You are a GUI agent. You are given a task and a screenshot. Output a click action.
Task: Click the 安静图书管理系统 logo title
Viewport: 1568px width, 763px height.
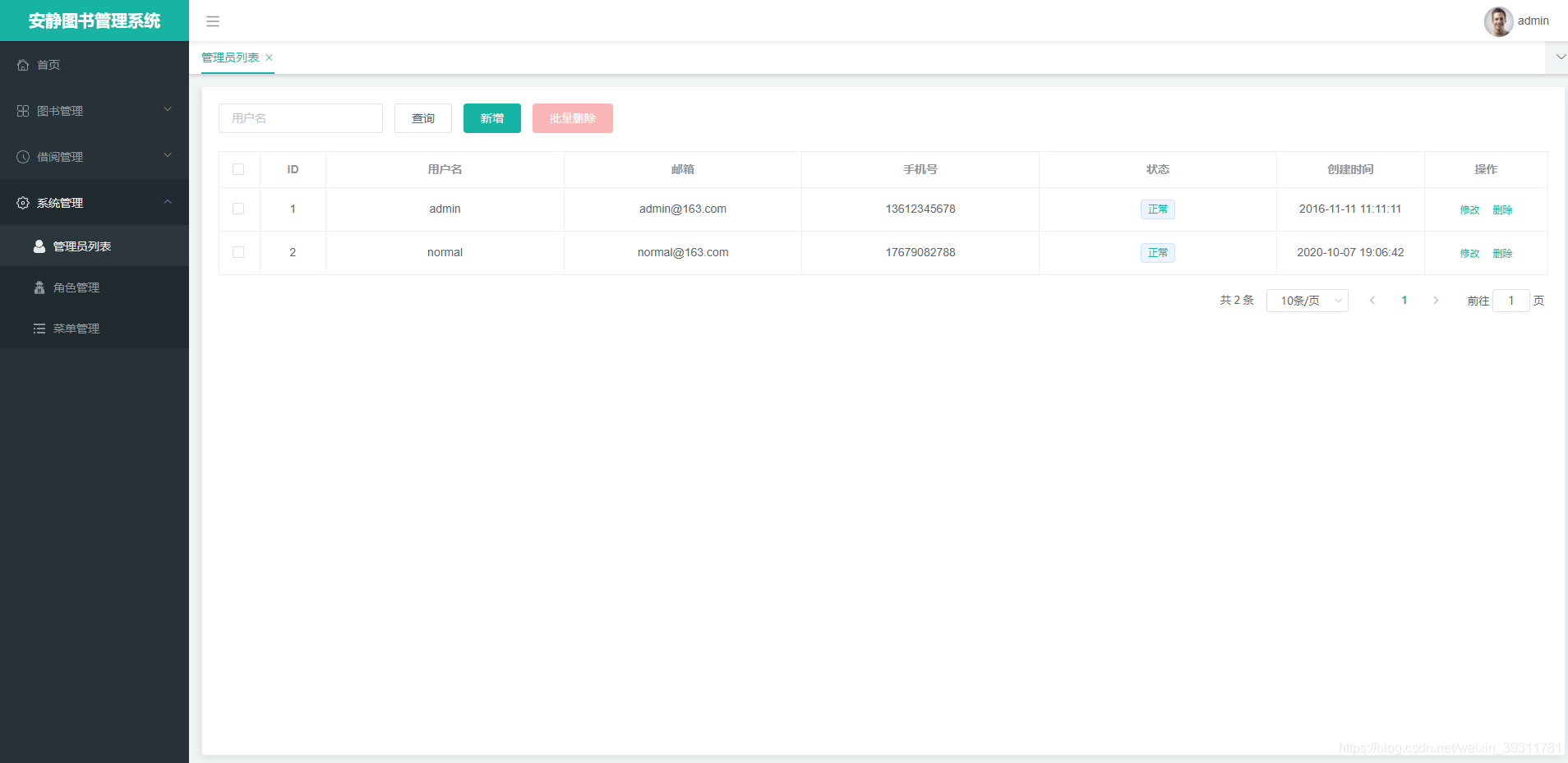pyautogui.click(x=95, y=21)
